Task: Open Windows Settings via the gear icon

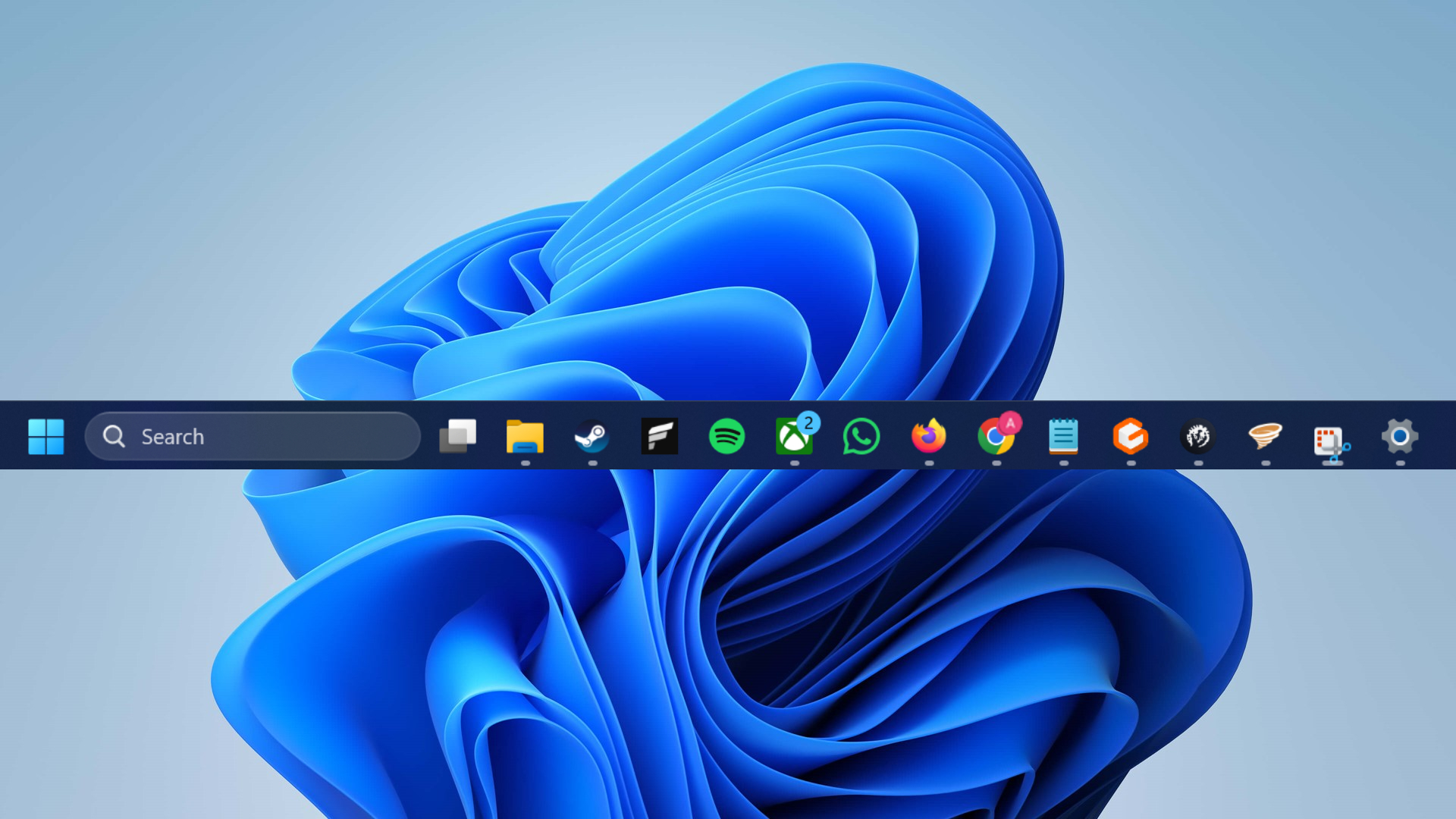Action: (1399, 436)
